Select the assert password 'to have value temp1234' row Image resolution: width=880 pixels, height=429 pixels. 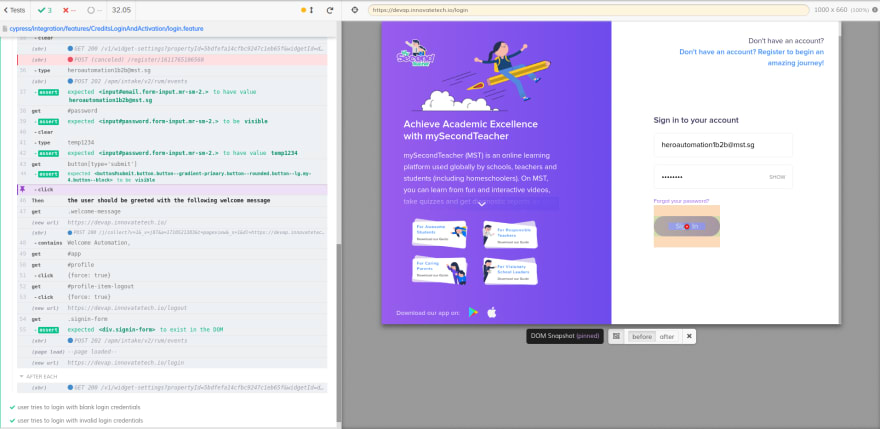click(172, 153)
